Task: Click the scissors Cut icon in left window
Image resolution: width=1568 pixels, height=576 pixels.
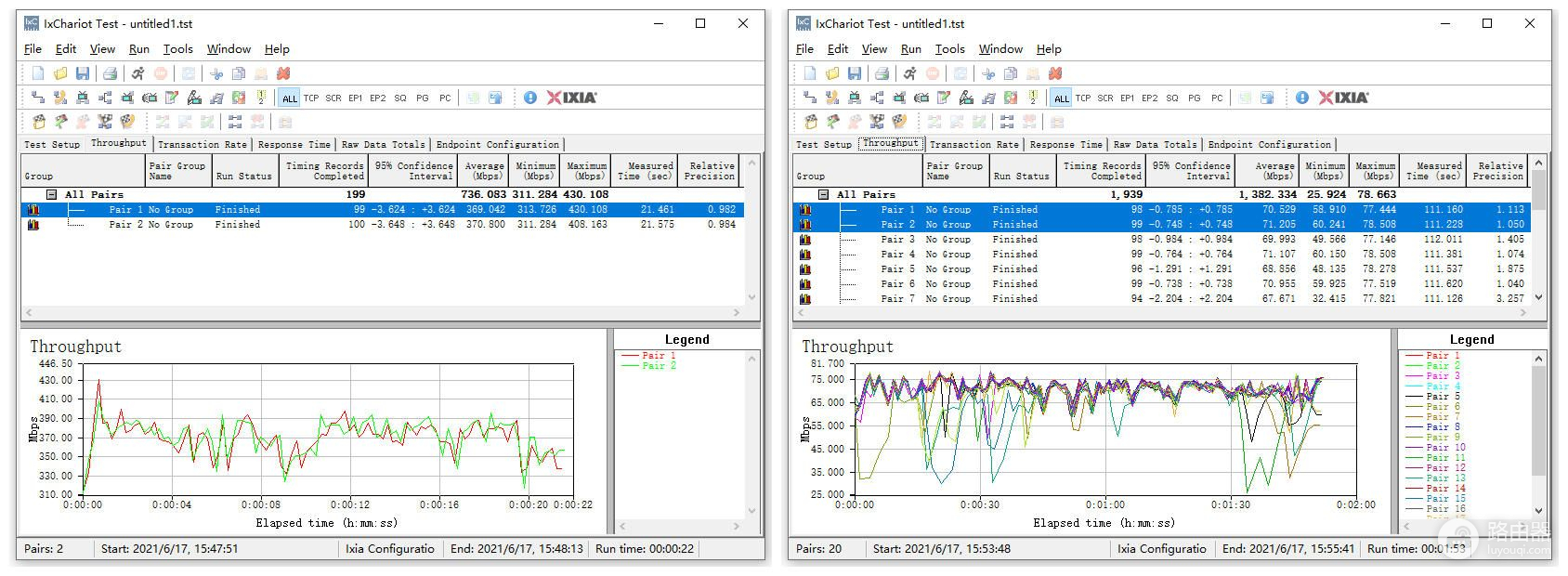Action: (x=216, y=73)
